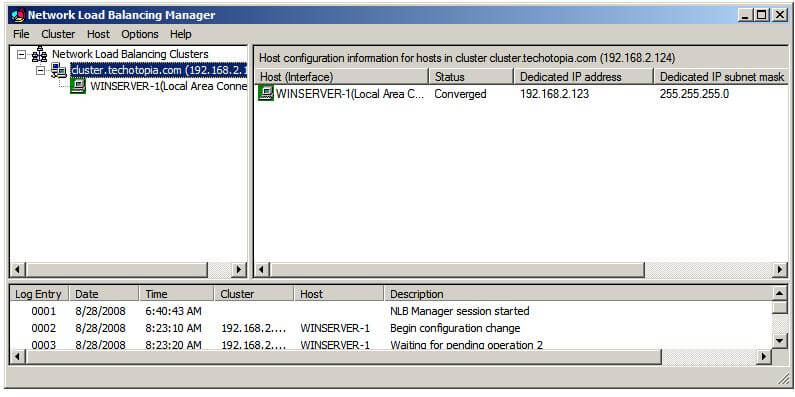Click the Host column header in log

tap(339, 294)
